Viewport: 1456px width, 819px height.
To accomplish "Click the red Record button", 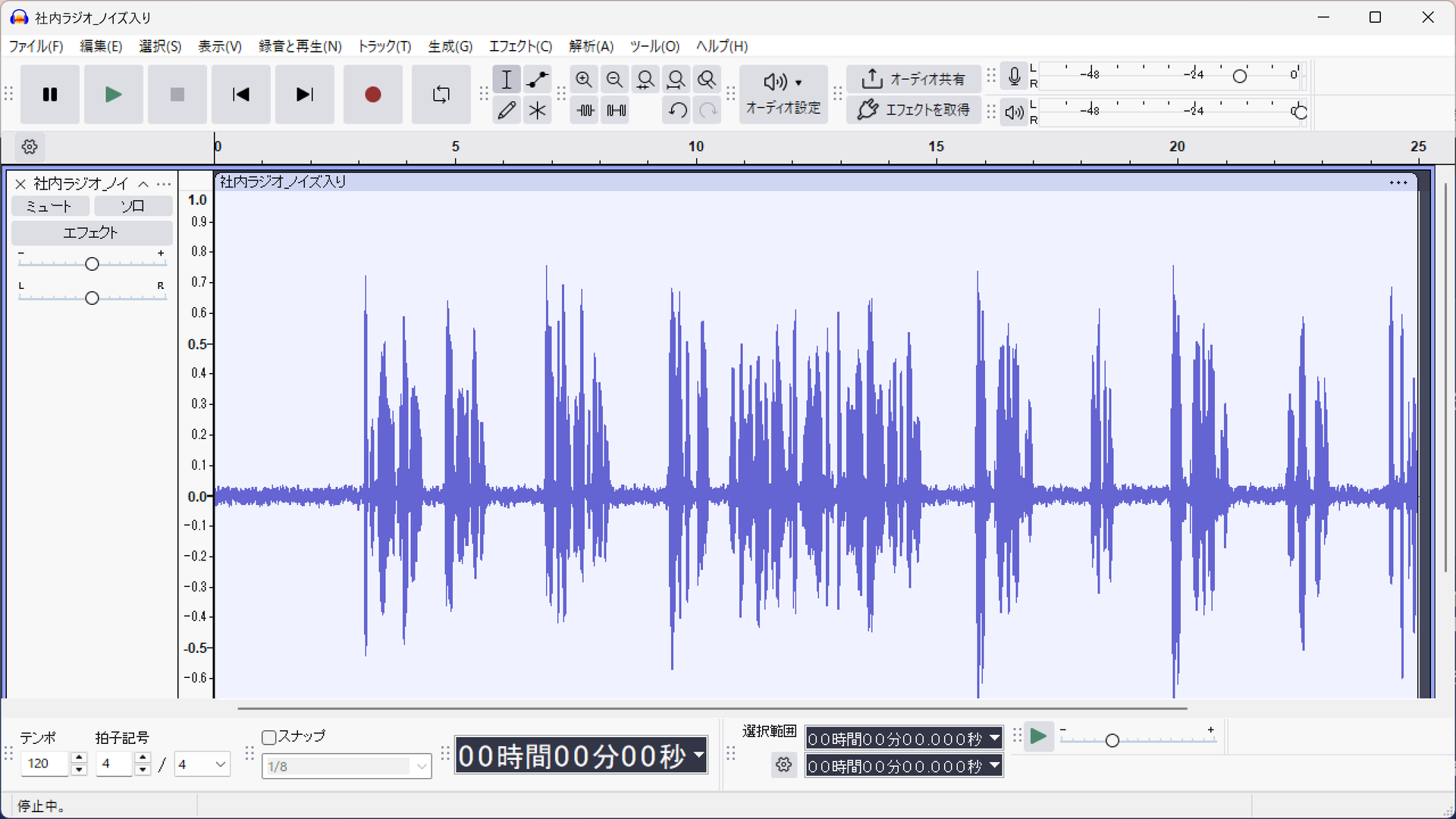I will coord(373,95).
